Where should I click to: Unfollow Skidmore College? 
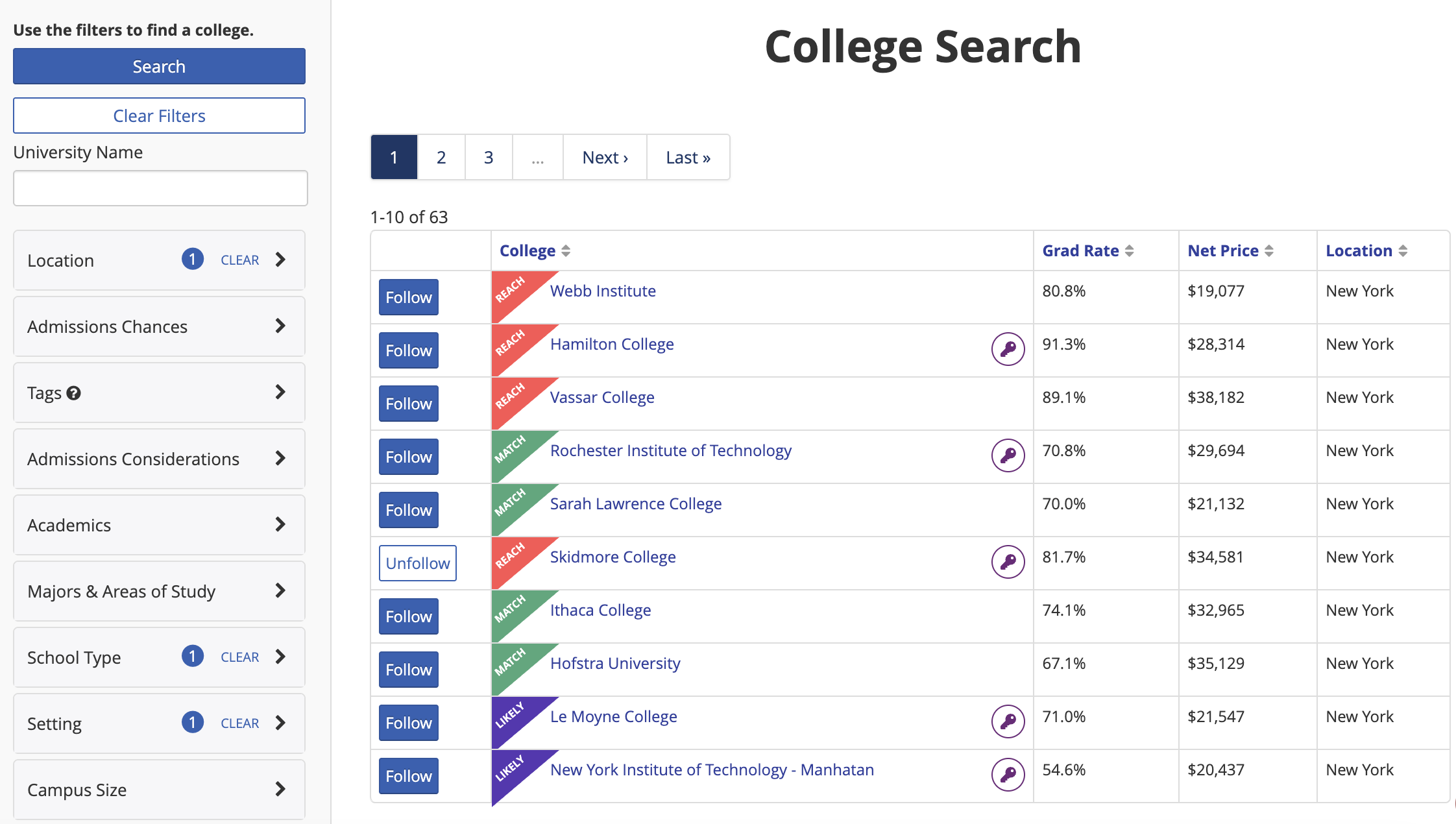click(x=417, y=563)
